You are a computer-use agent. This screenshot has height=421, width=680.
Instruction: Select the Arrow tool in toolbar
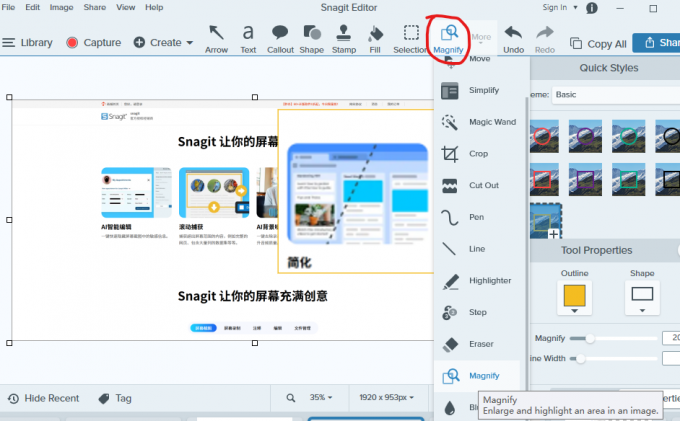[216, 39]
